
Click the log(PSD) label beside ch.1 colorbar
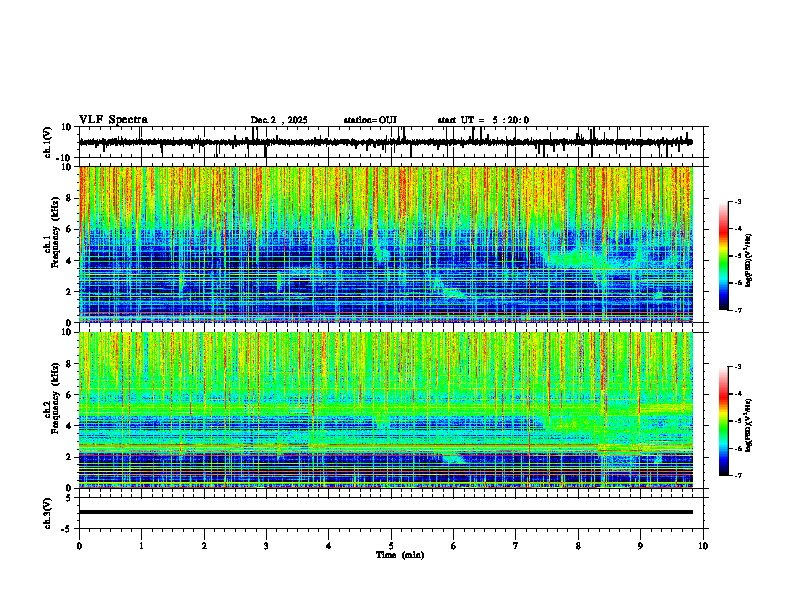click(749, 261)
